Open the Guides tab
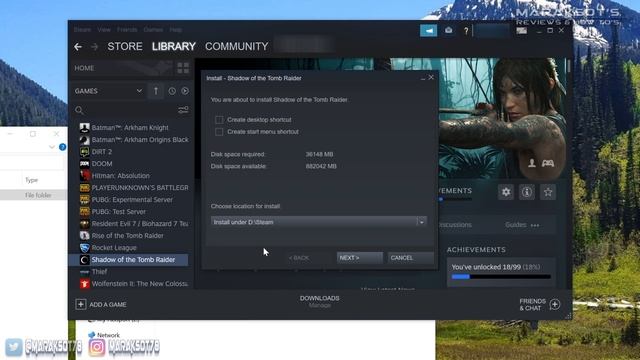This screenshot has width=640, height=360. point(516,225)
